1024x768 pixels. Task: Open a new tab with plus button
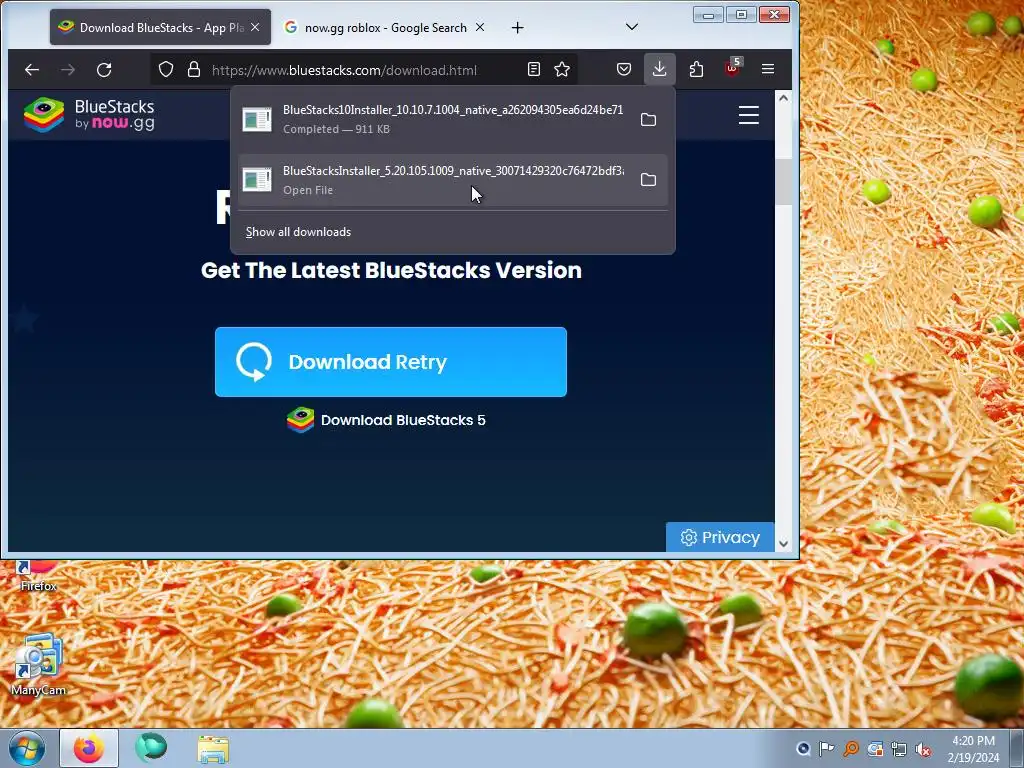[x=517, y=27]
